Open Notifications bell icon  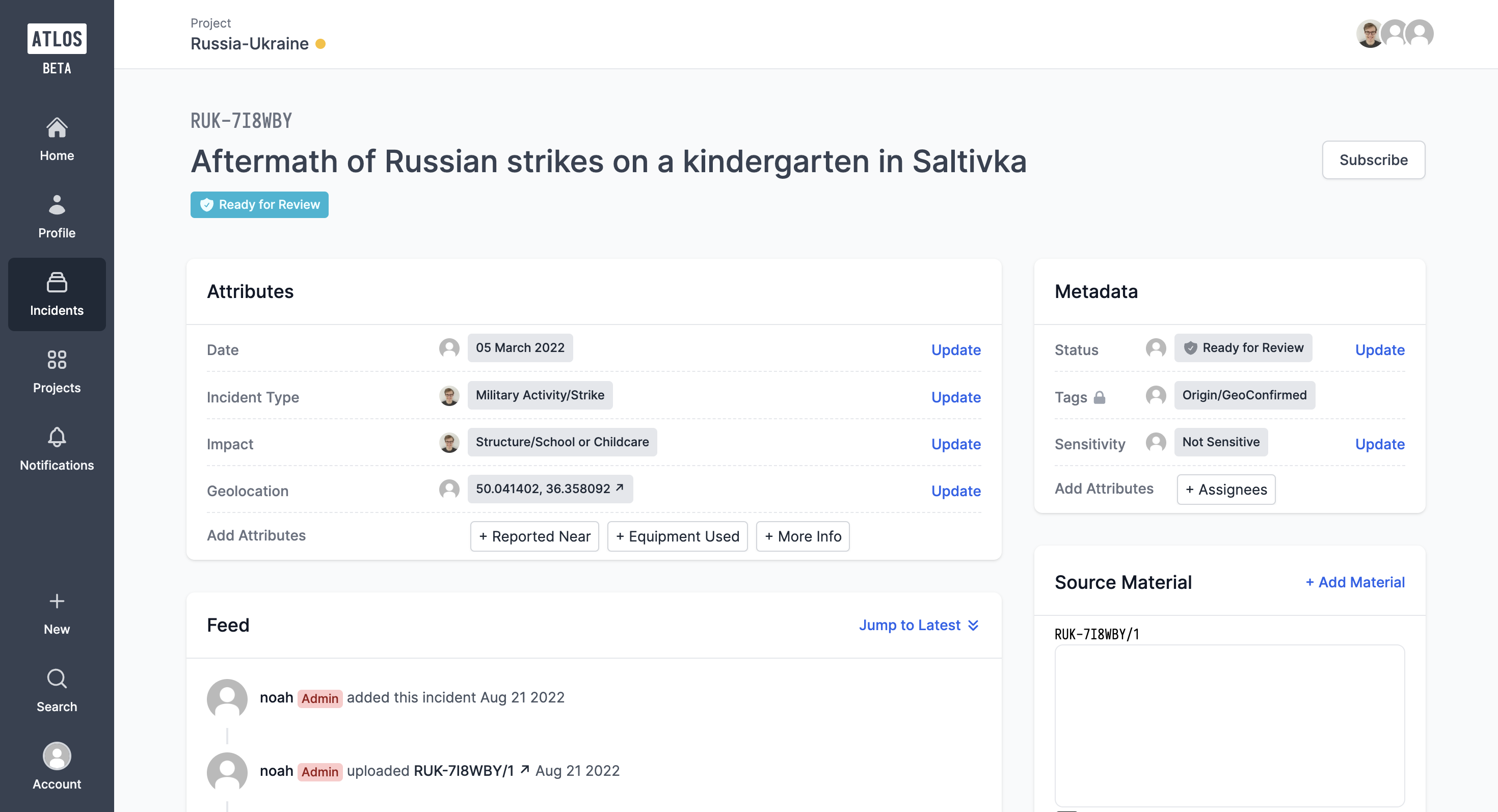(x=57, y=437)
